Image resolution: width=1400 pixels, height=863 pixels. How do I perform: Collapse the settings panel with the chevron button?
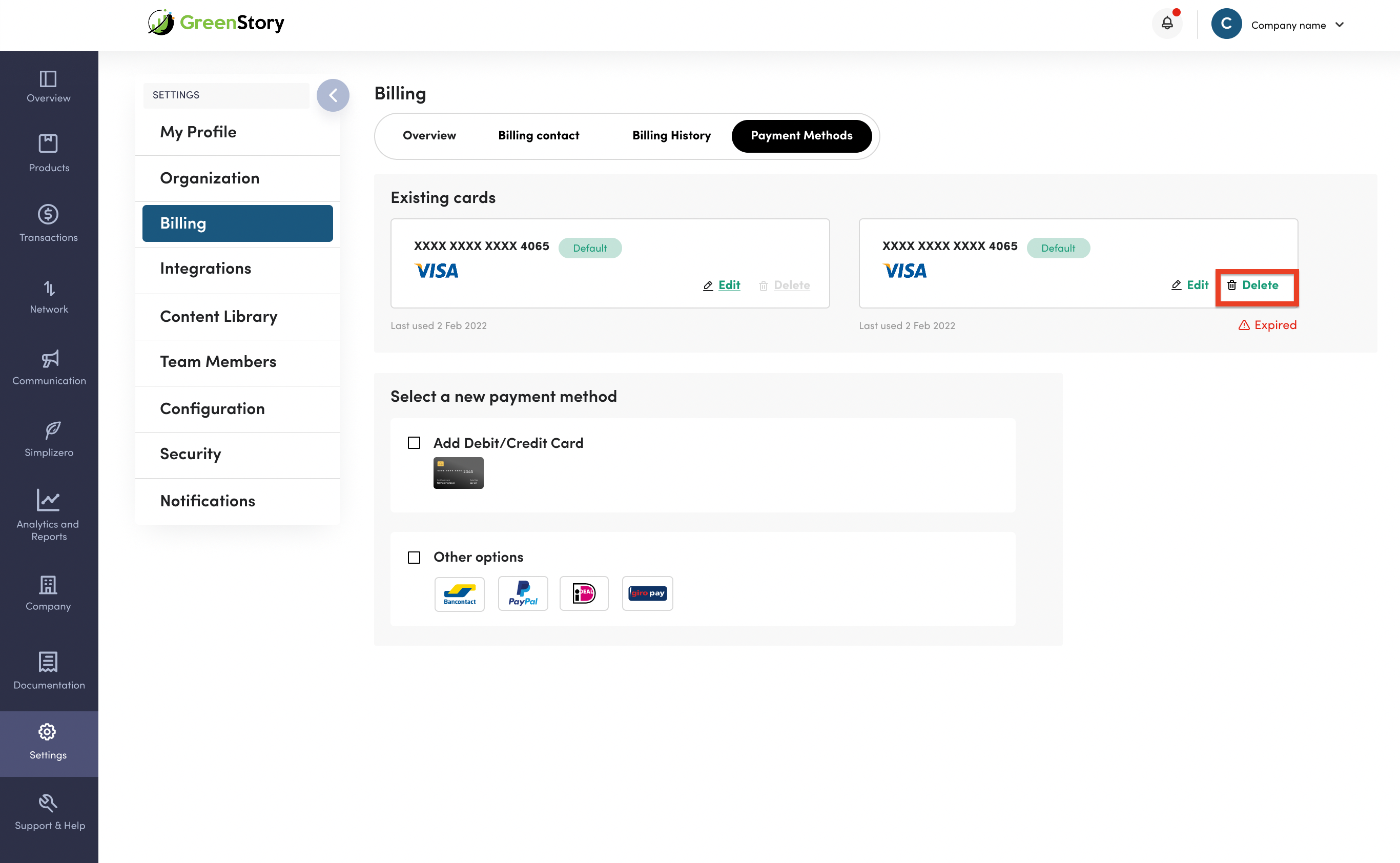[333, 95]
